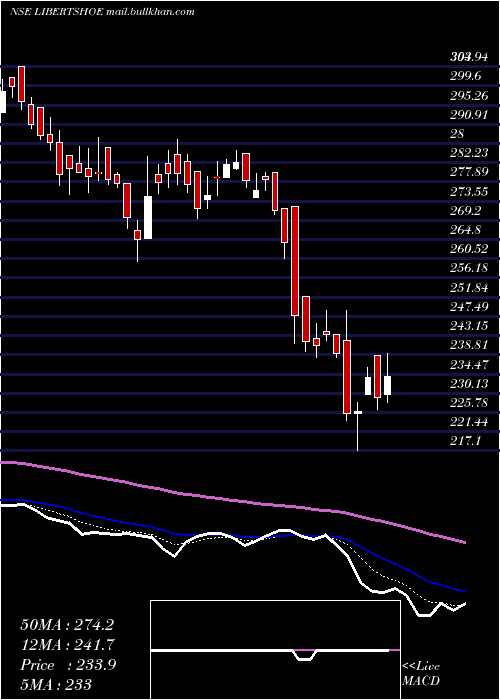Image resolution: width=500 pixels, height=700 pixels.
Task: Select the 260.52 price axis label
Action: click(x=469, y=249)
